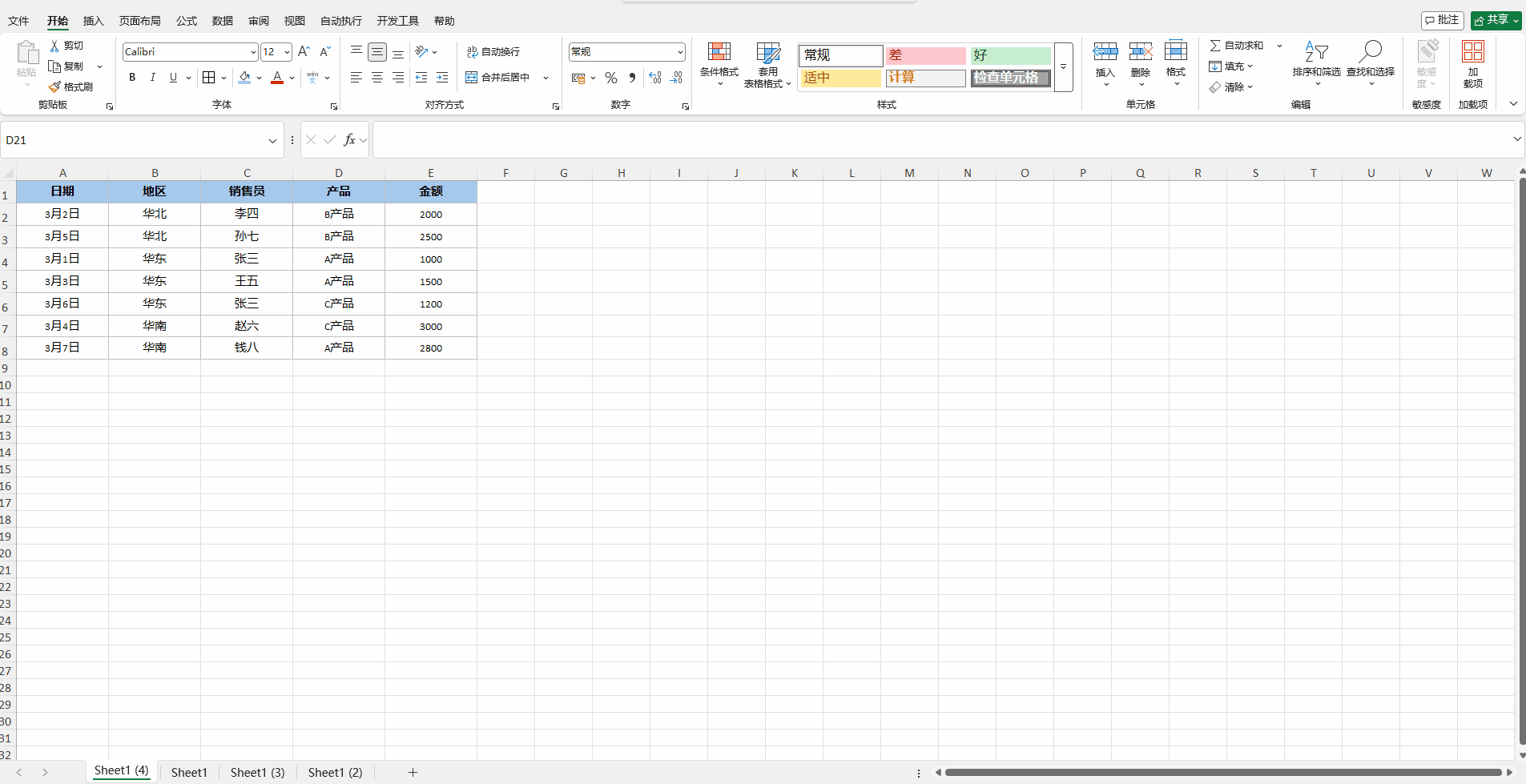Click the decrease font size icon

click(x=324, y=52)
